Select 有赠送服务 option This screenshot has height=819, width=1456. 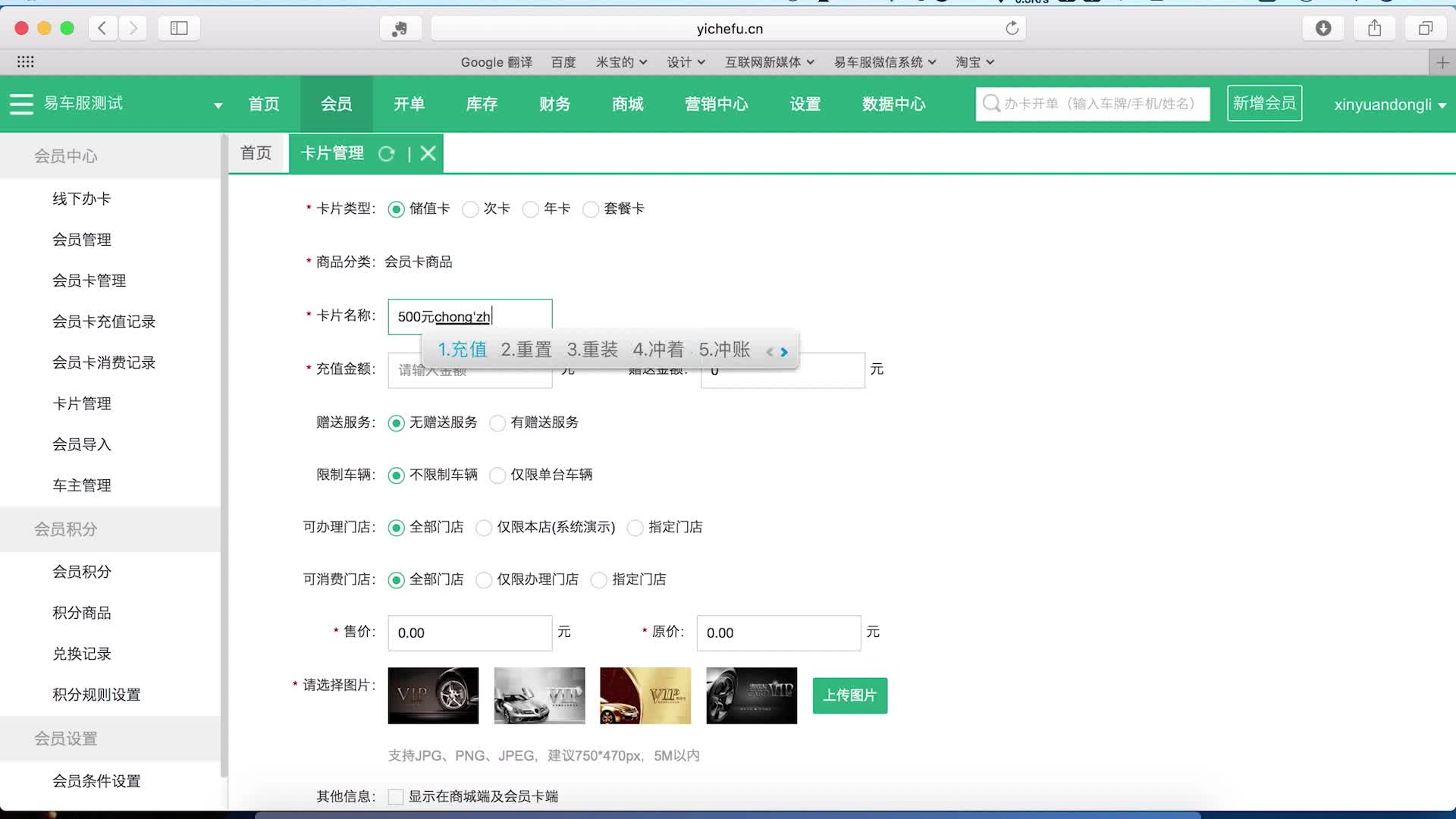497,423
